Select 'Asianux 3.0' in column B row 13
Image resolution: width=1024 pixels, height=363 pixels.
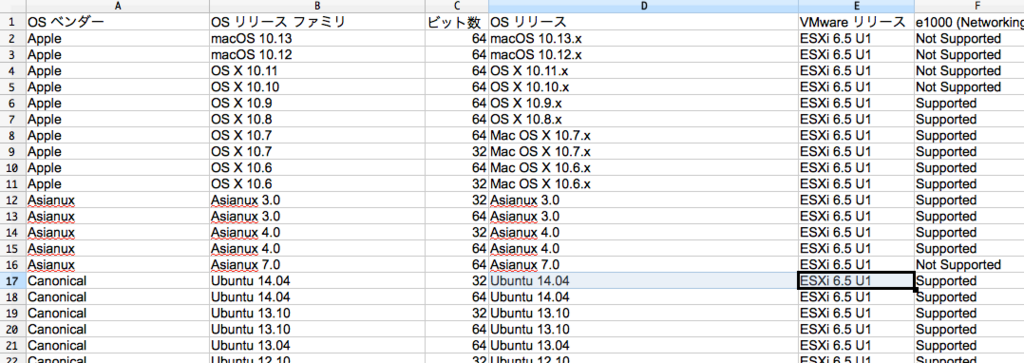point(317,216)
